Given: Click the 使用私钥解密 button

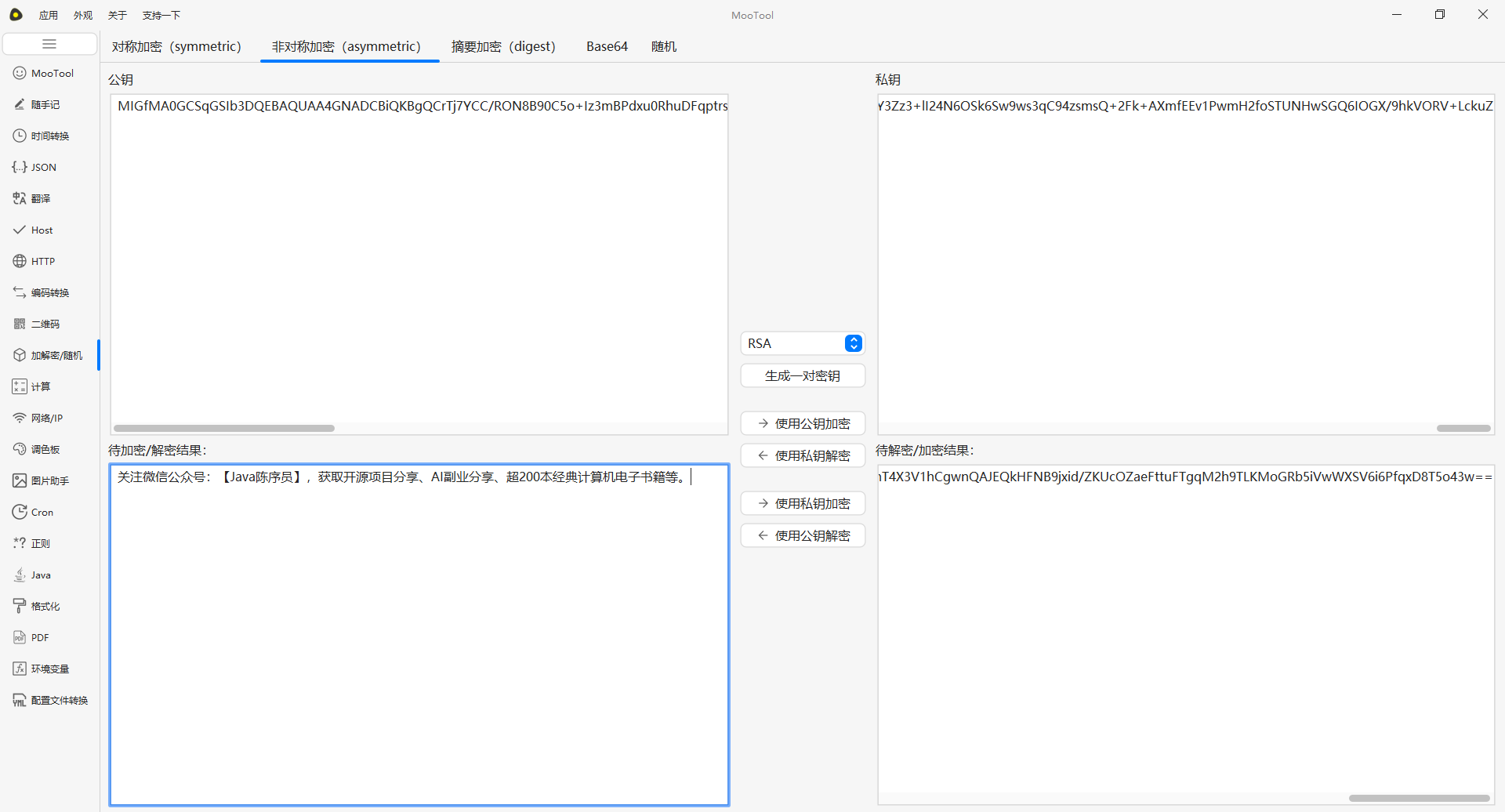Looking at the screenshot, I should (802, 455).
